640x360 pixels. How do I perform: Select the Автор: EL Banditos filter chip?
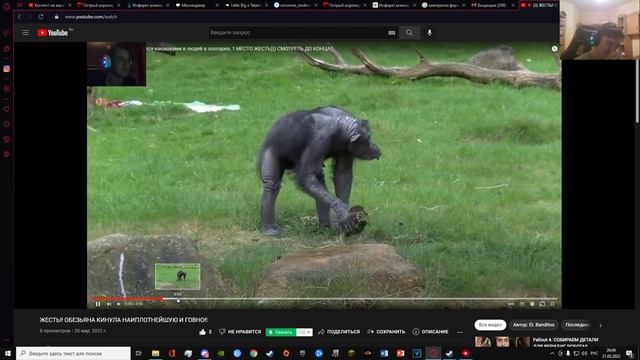[533, 325]
